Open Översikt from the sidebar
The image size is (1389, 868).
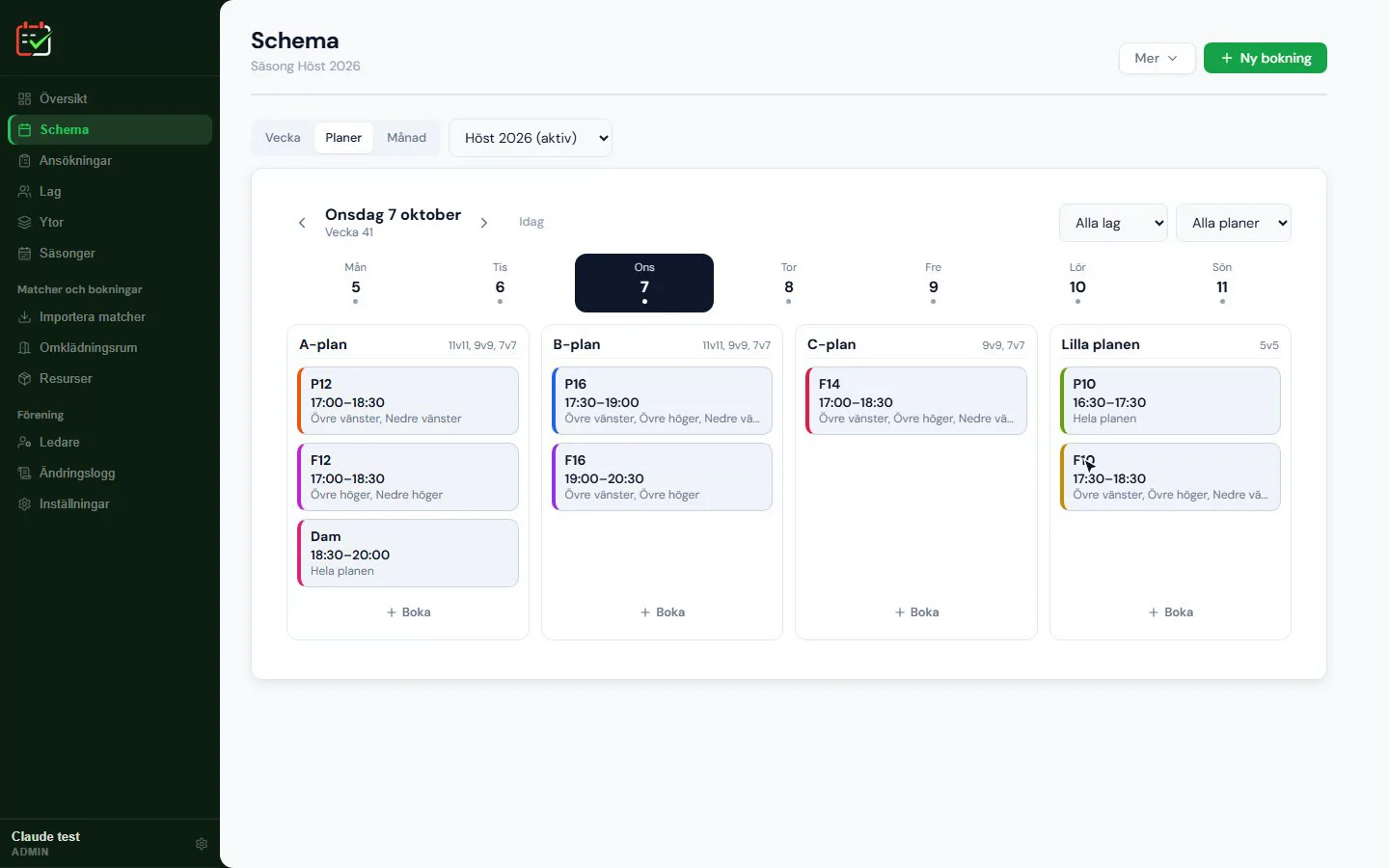[x=110, y=98]
